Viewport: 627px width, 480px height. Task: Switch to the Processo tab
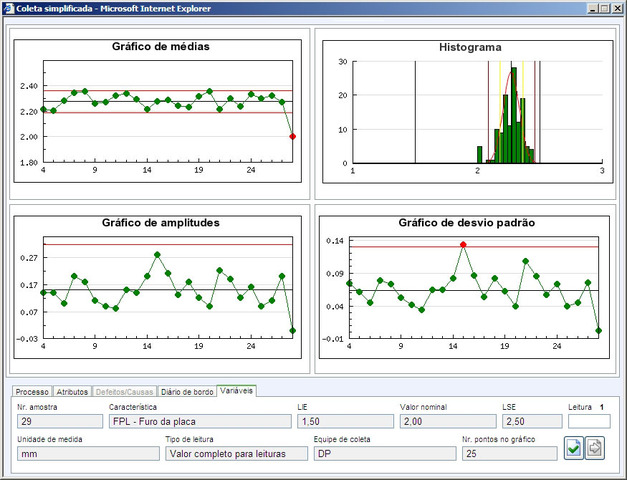point(32,392)
